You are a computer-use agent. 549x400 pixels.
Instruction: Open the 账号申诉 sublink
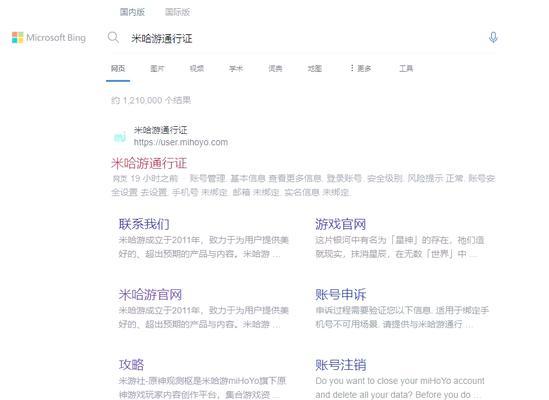tap(341, 295)
